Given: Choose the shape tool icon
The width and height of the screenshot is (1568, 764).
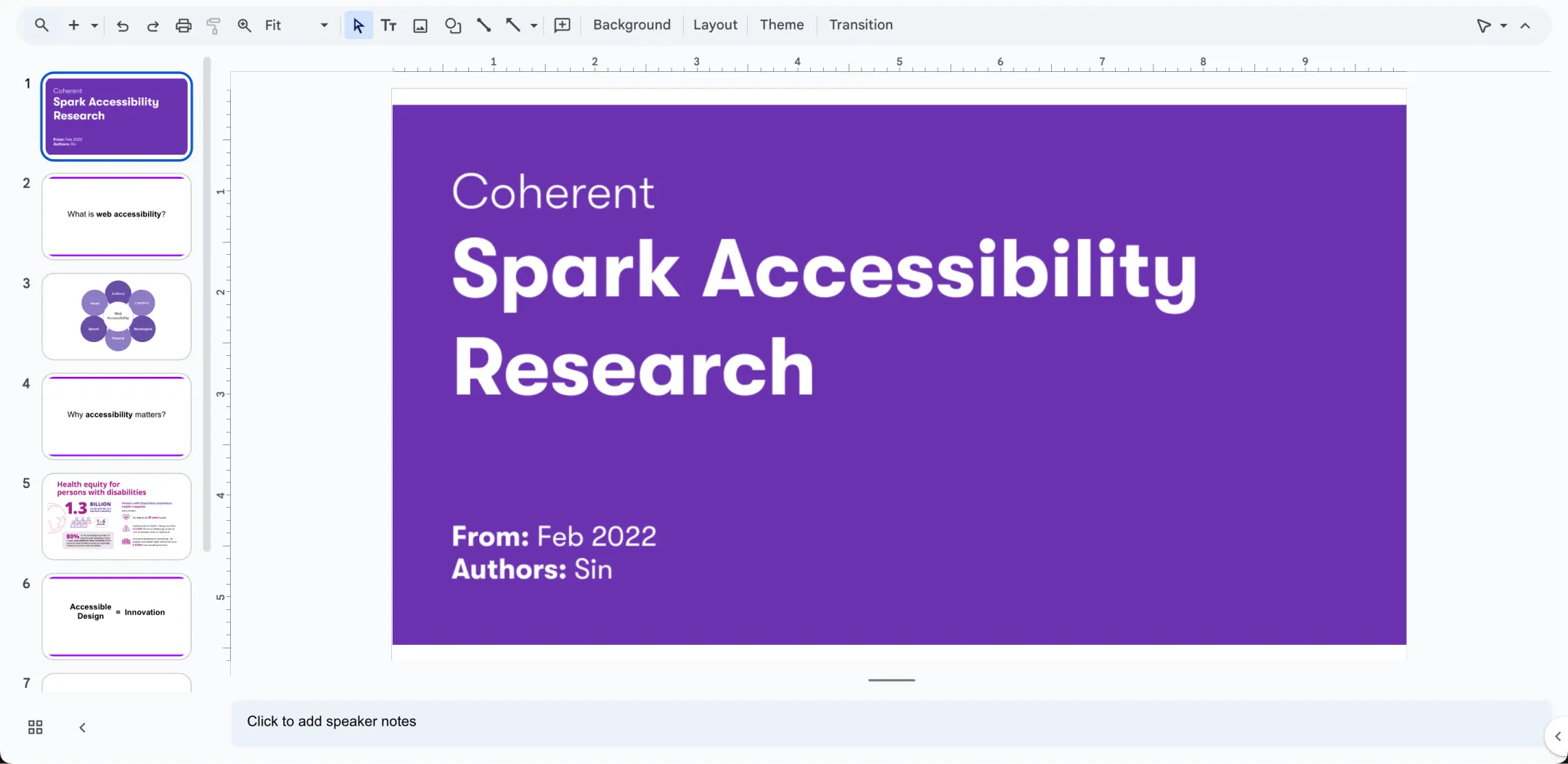Looking at the screenshot, I should (453, 25).
